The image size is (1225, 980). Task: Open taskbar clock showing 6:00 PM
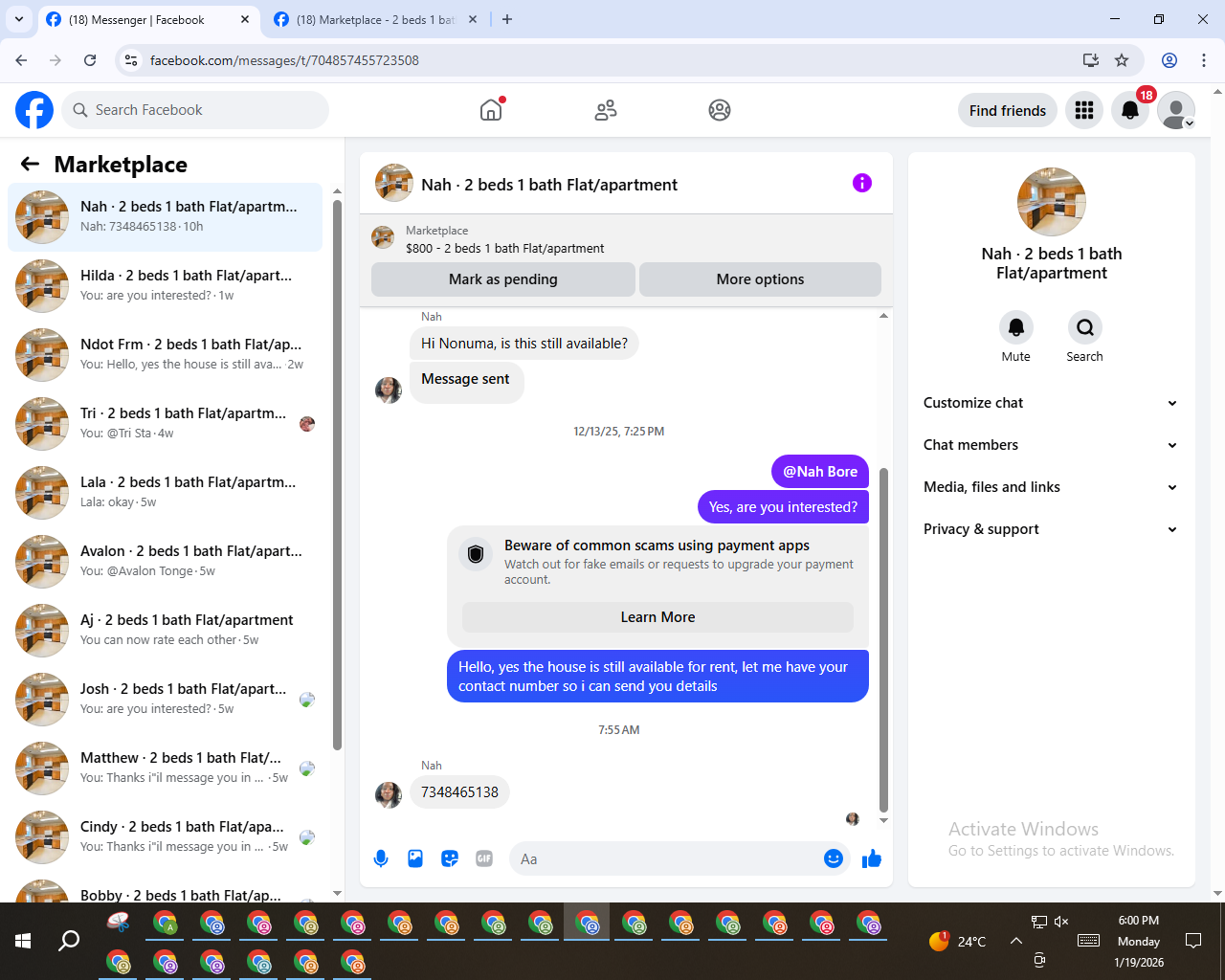(x=1139, y=941)
